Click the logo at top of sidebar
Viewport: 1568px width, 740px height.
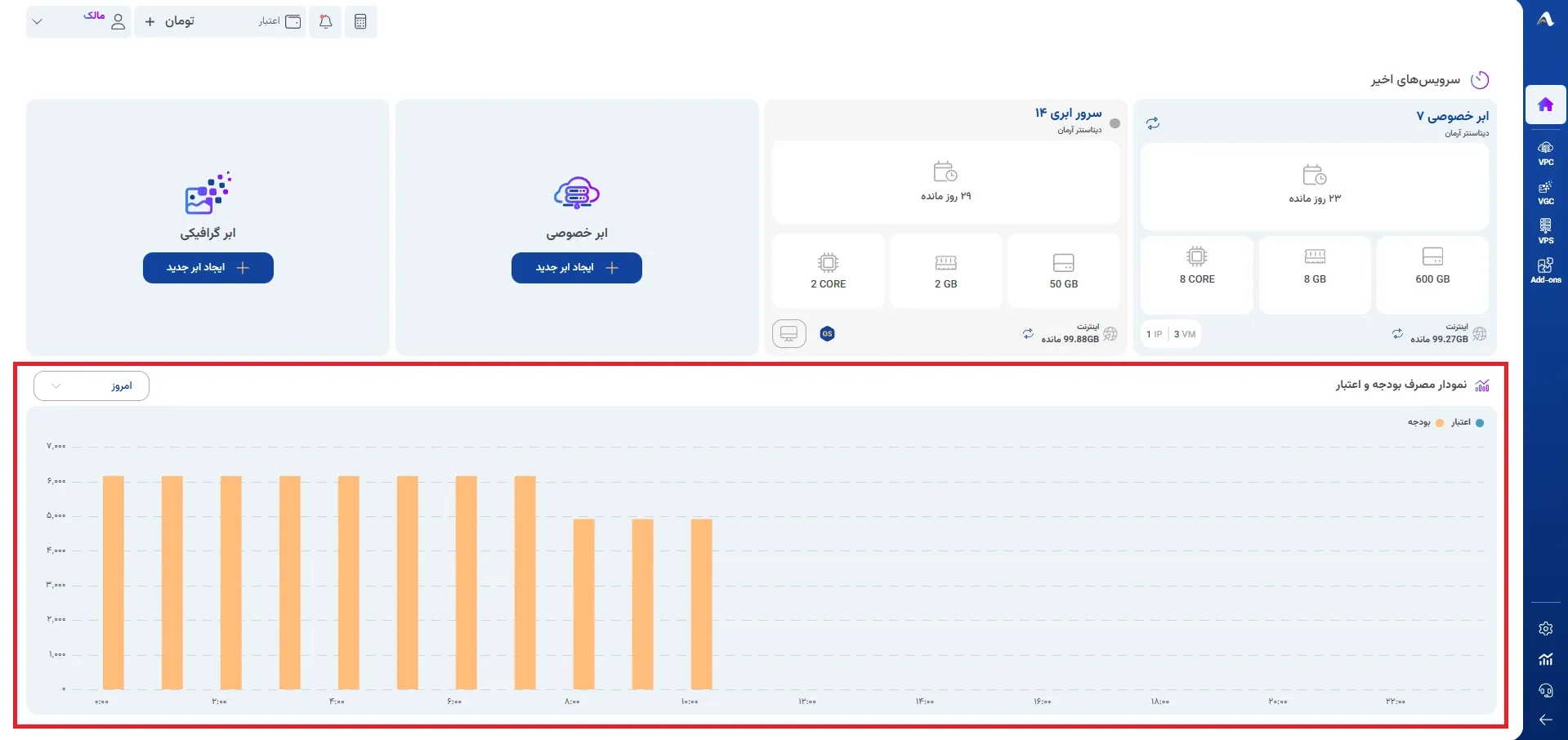pos(1545,19)
